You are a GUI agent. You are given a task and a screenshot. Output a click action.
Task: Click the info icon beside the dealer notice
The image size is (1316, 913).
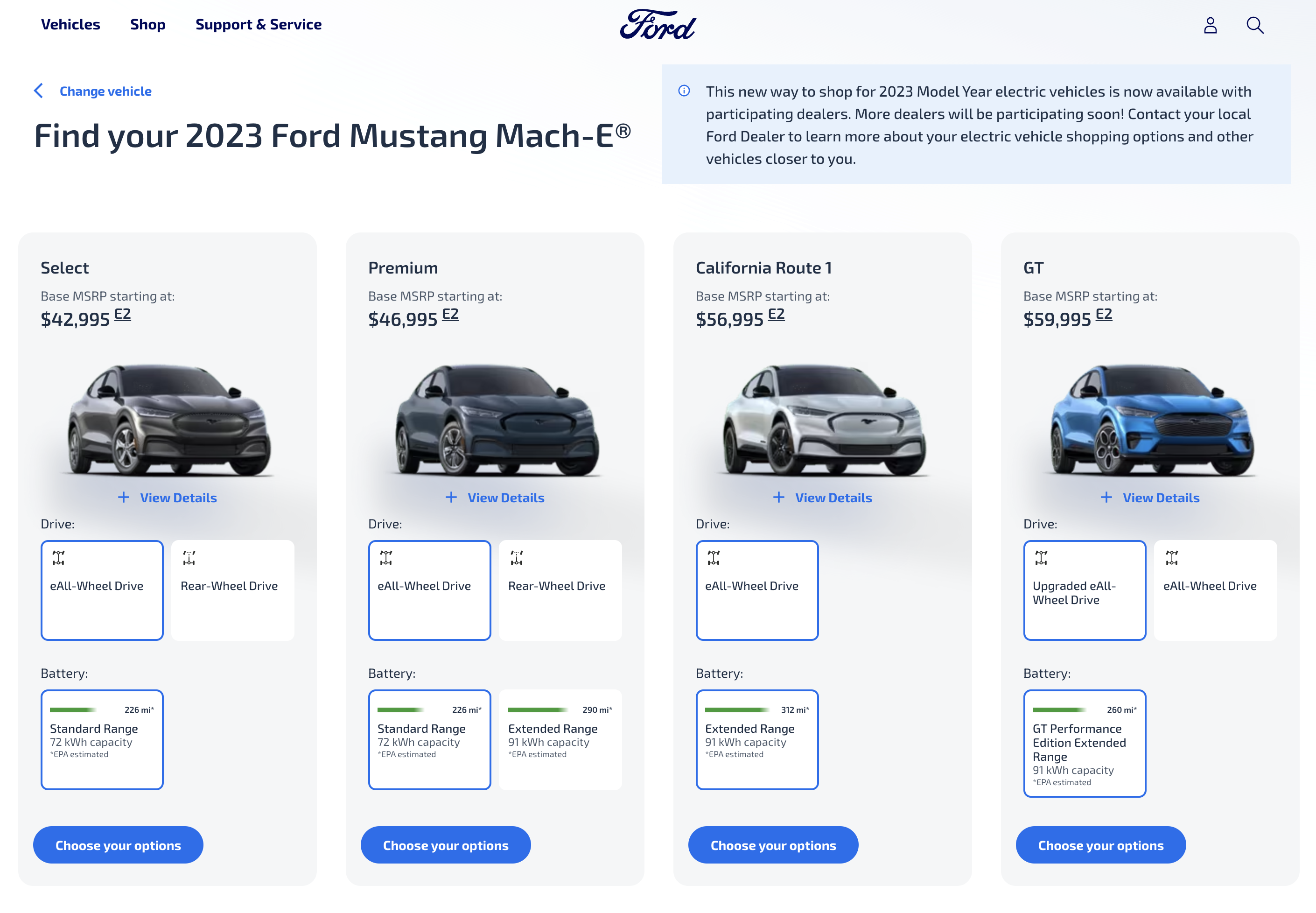684,91
